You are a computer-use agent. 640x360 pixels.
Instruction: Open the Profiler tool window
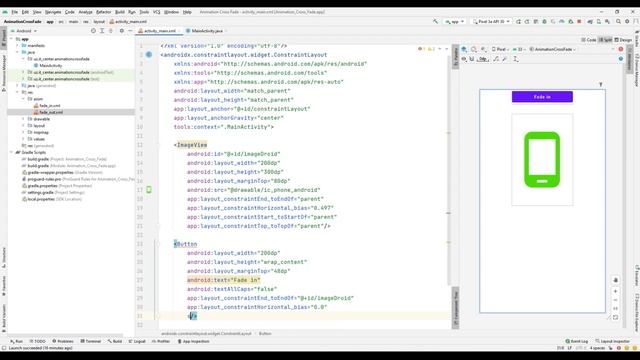point(161,341)
